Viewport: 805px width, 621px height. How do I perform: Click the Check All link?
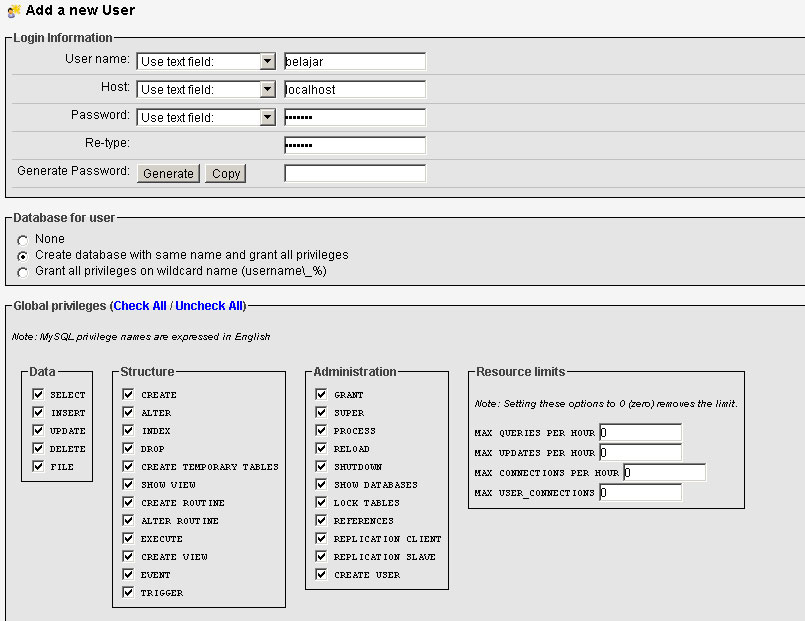[140, 305]
